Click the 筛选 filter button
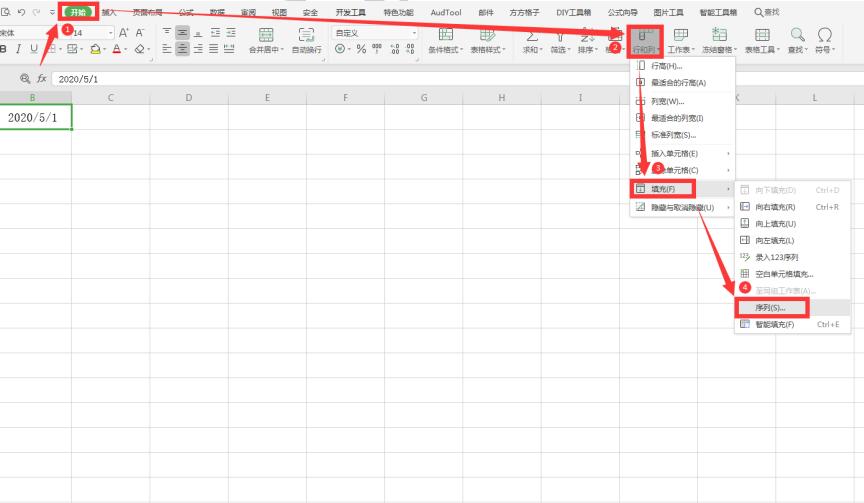This screenshot has height=503, width=864. coord(560,41)
